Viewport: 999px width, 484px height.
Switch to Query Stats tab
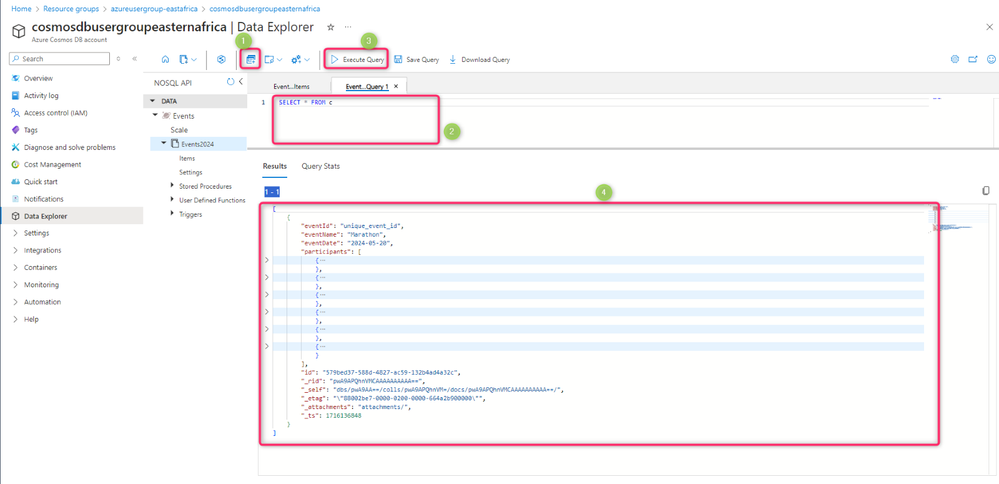pos(320,166)
